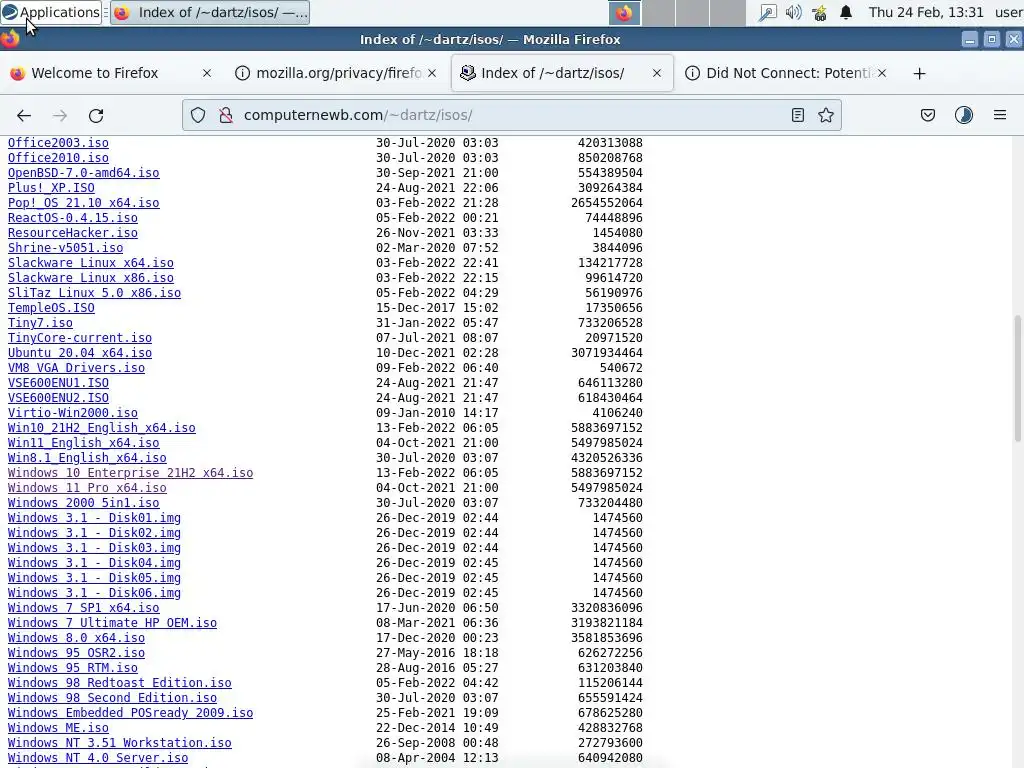Open ReactOS-0.4.15.iso link

coord(72,218)
